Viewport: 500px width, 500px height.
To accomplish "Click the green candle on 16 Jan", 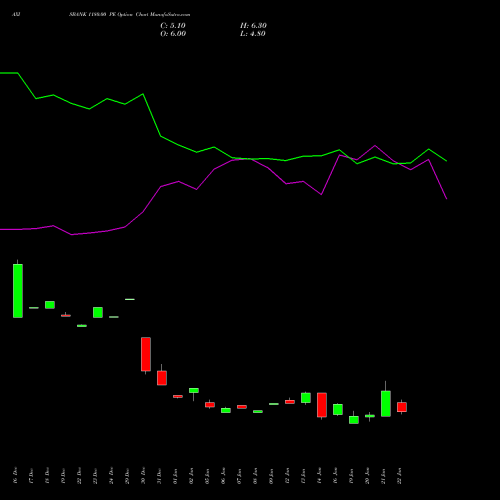I will click(338, 409).
